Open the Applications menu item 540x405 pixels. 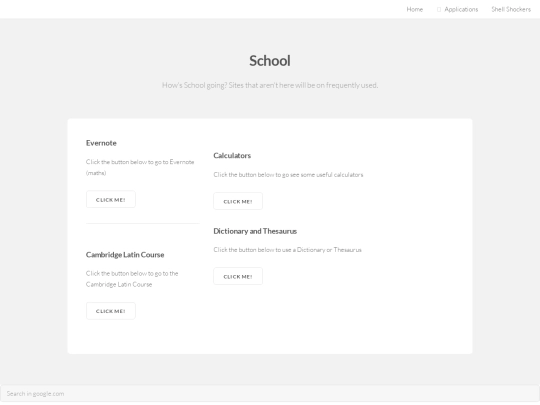(461, 9)
